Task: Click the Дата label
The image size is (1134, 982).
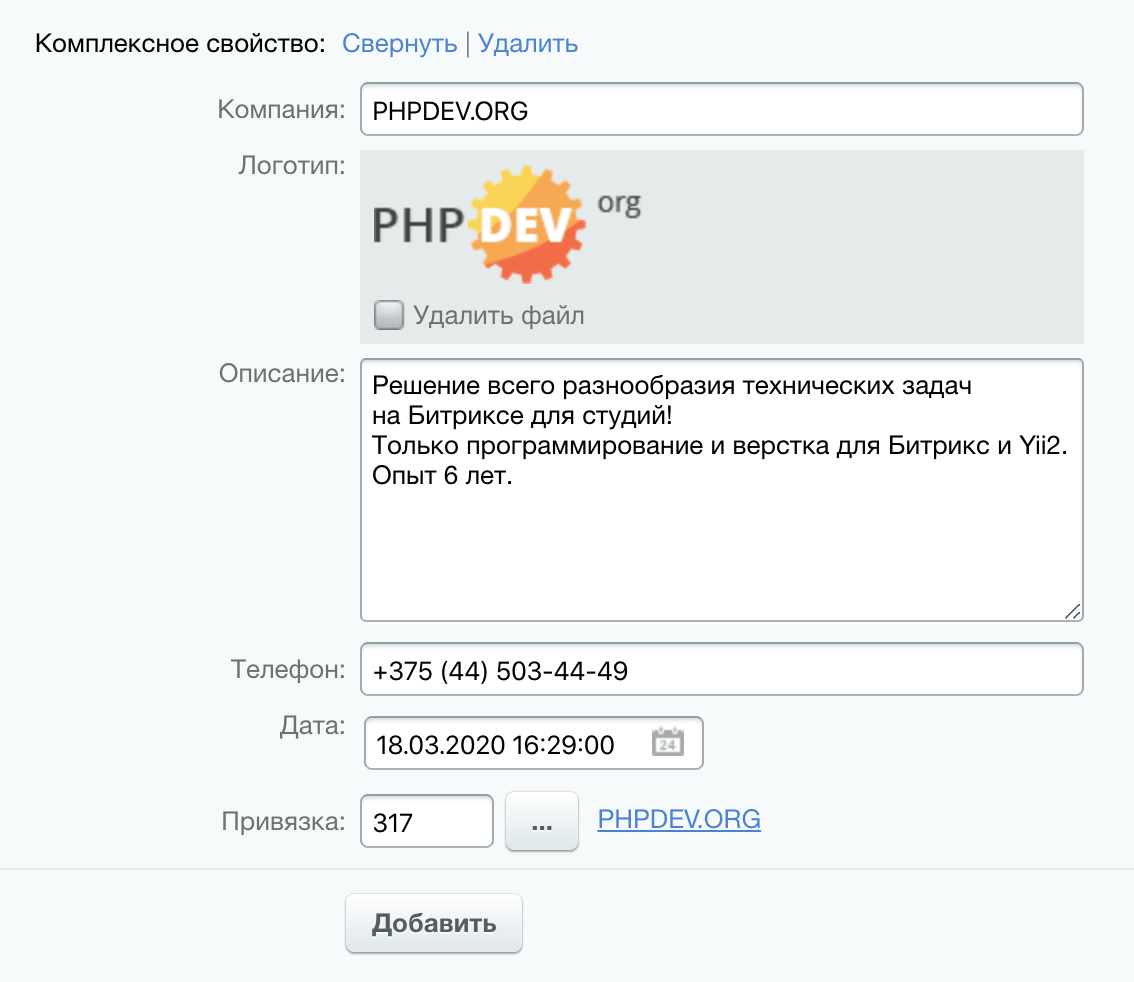Action: pos(312,725)
